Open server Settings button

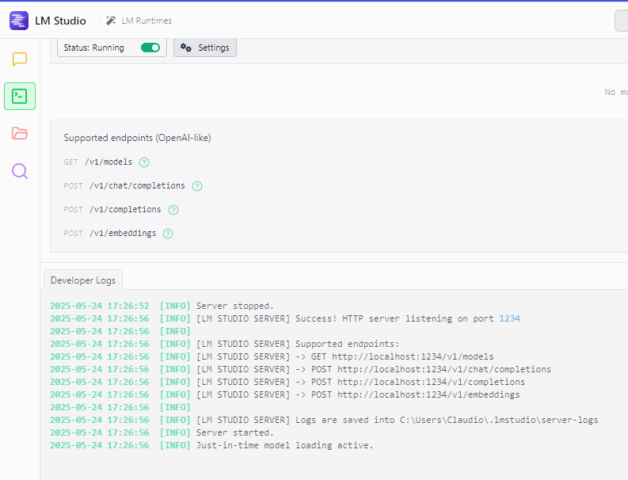pyautogui.click(x=205, y=48)
